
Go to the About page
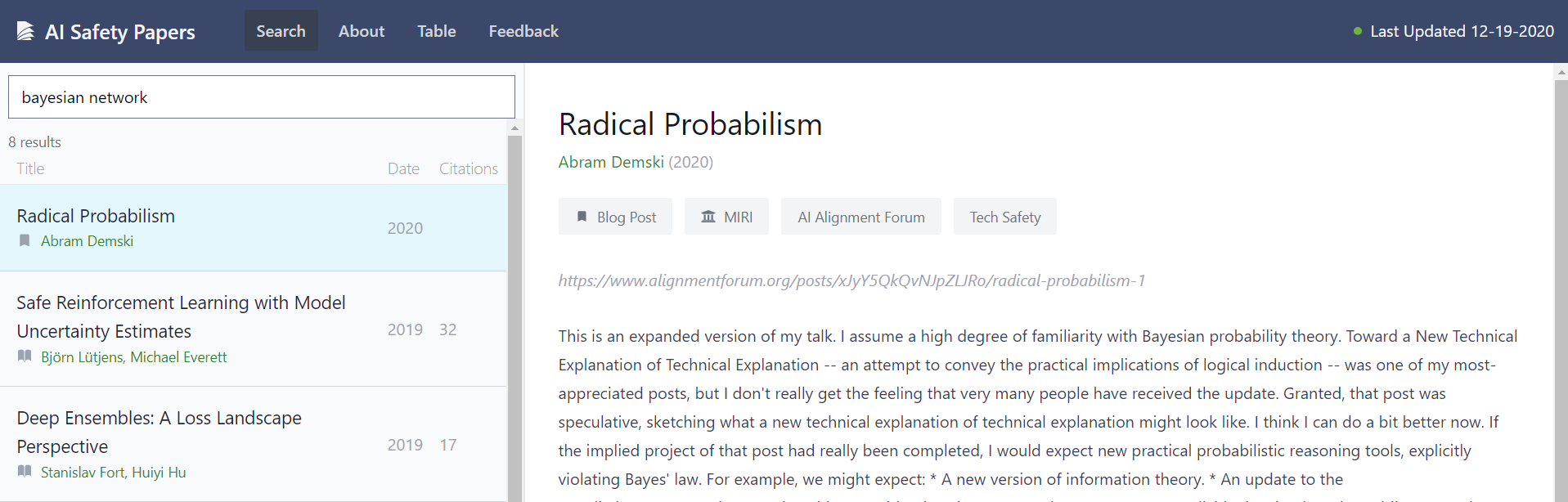pyautogui.click(x=362, y=31)
